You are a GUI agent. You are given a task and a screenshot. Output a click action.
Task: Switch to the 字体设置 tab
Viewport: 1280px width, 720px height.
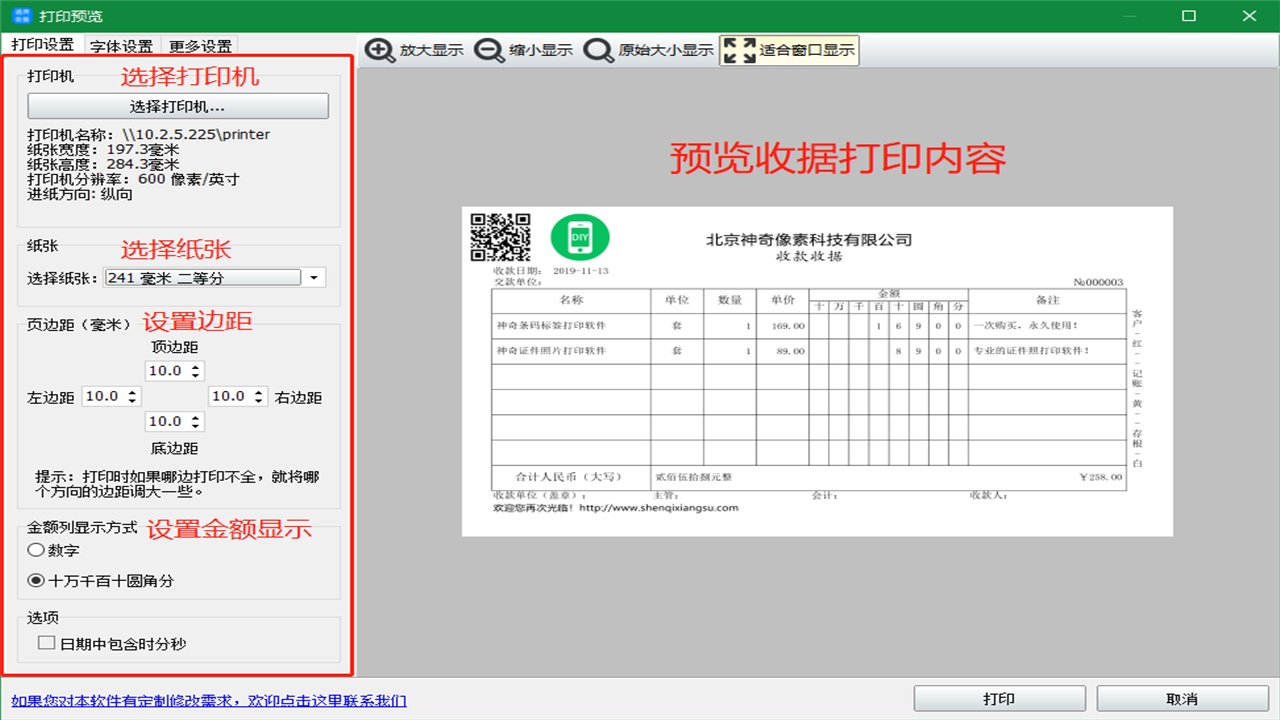pos(121,45)
